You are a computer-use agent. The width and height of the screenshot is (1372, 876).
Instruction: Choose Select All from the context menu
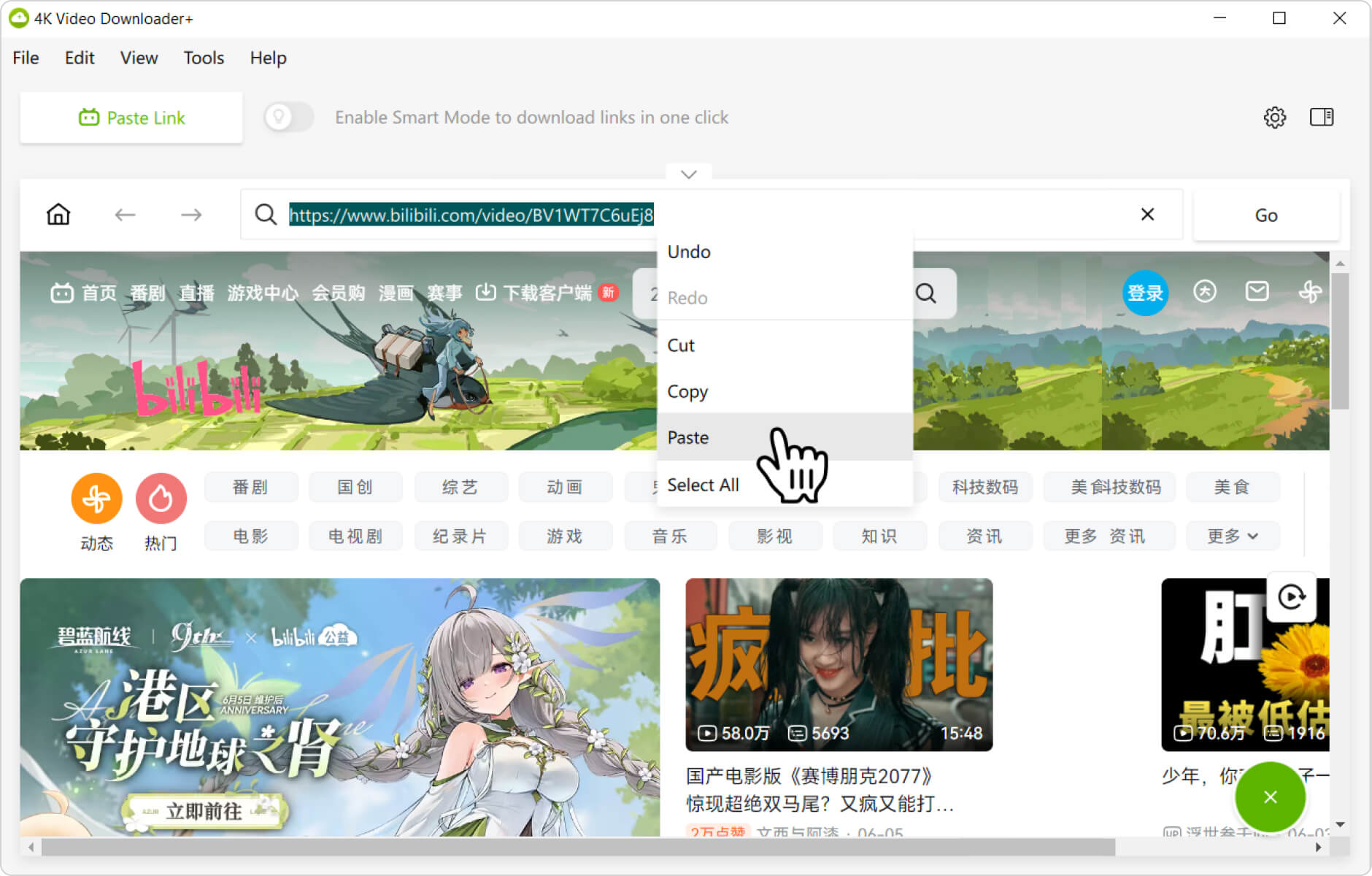pos(785,485)
